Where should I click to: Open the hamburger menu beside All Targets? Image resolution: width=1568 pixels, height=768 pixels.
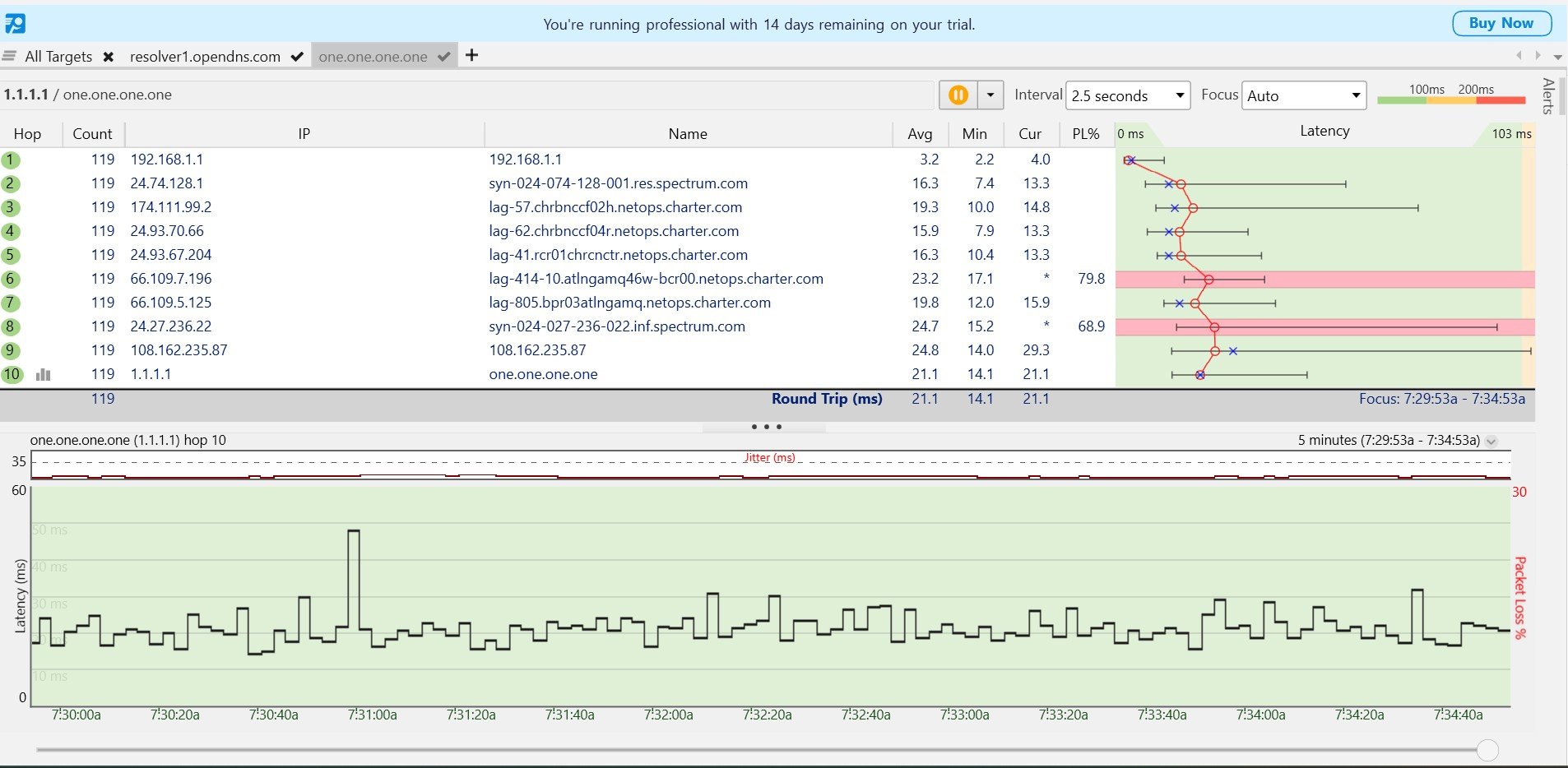[x=9, y=56]
